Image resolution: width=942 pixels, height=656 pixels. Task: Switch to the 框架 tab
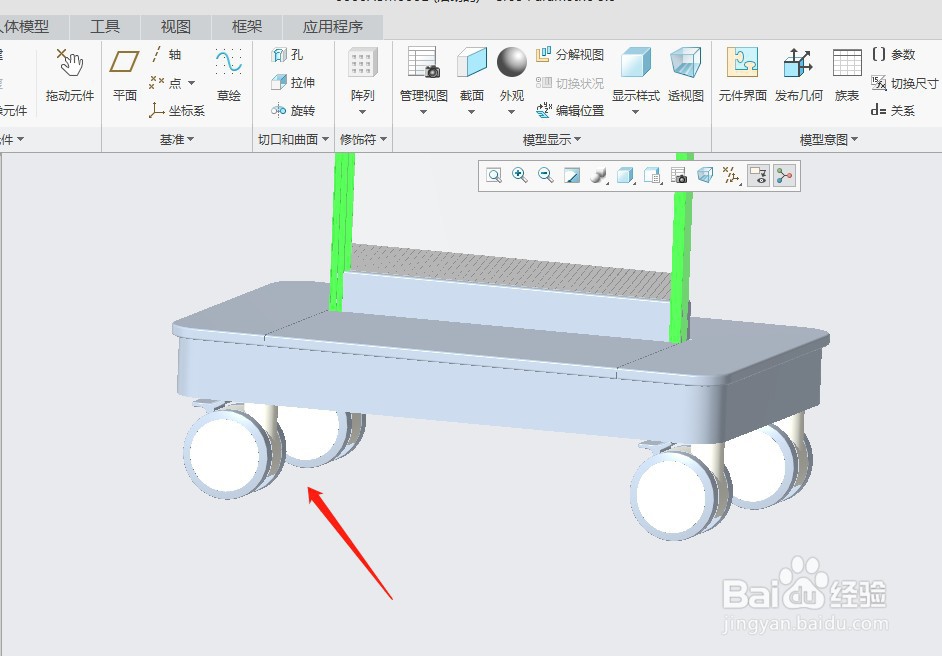pyautogui.click(x=247, y=27)
